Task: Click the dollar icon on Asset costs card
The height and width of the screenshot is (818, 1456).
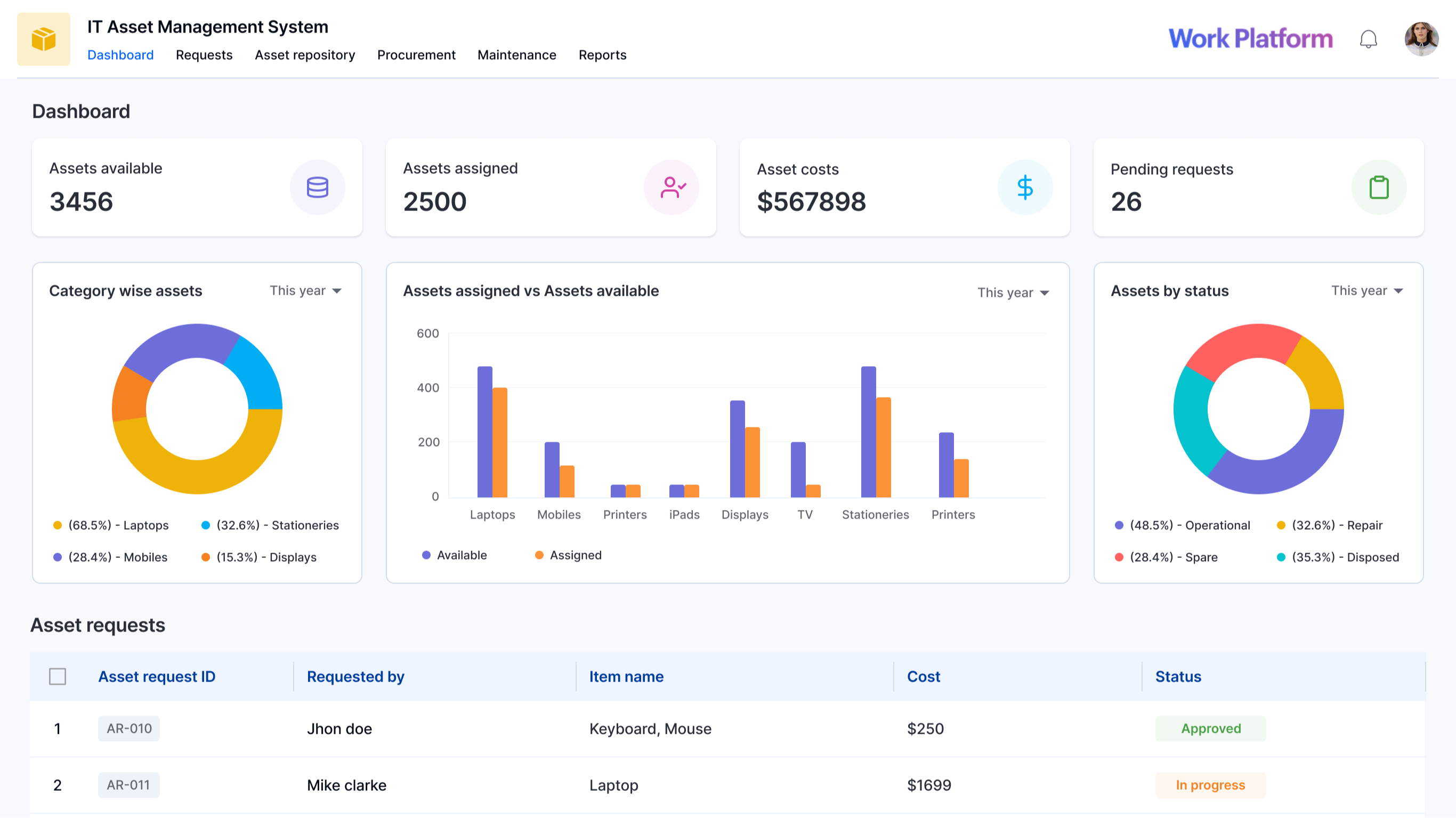Action: (1025, 187)
